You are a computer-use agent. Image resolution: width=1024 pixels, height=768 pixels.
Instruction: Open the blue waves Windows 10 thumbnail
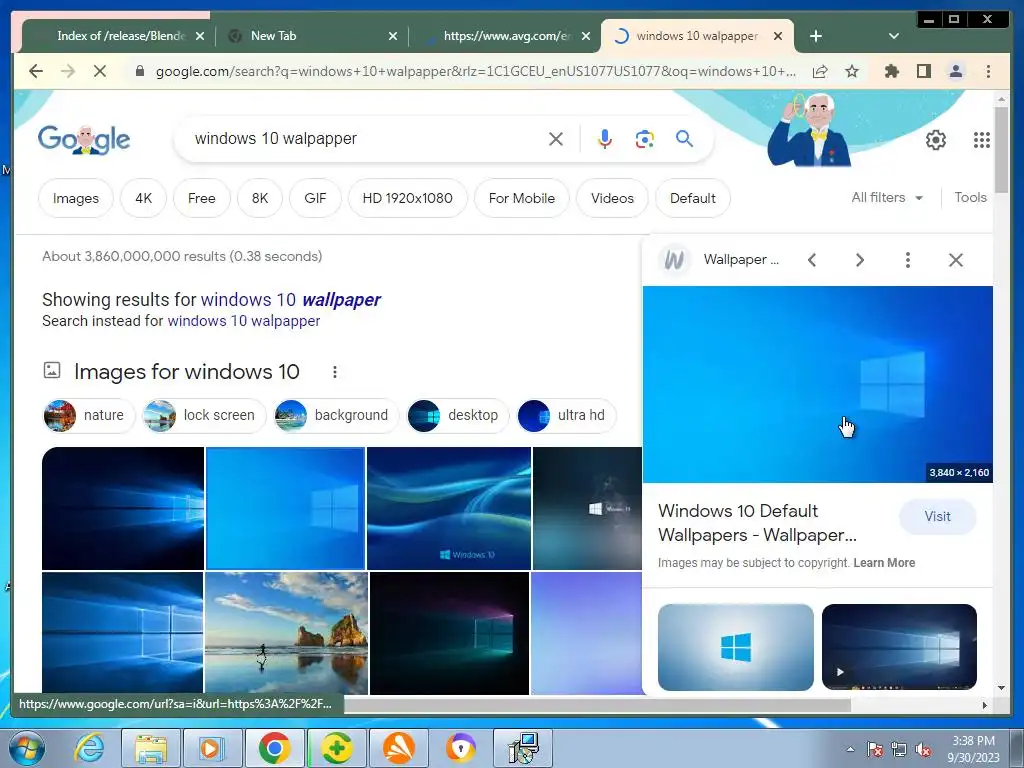(449, 508)
